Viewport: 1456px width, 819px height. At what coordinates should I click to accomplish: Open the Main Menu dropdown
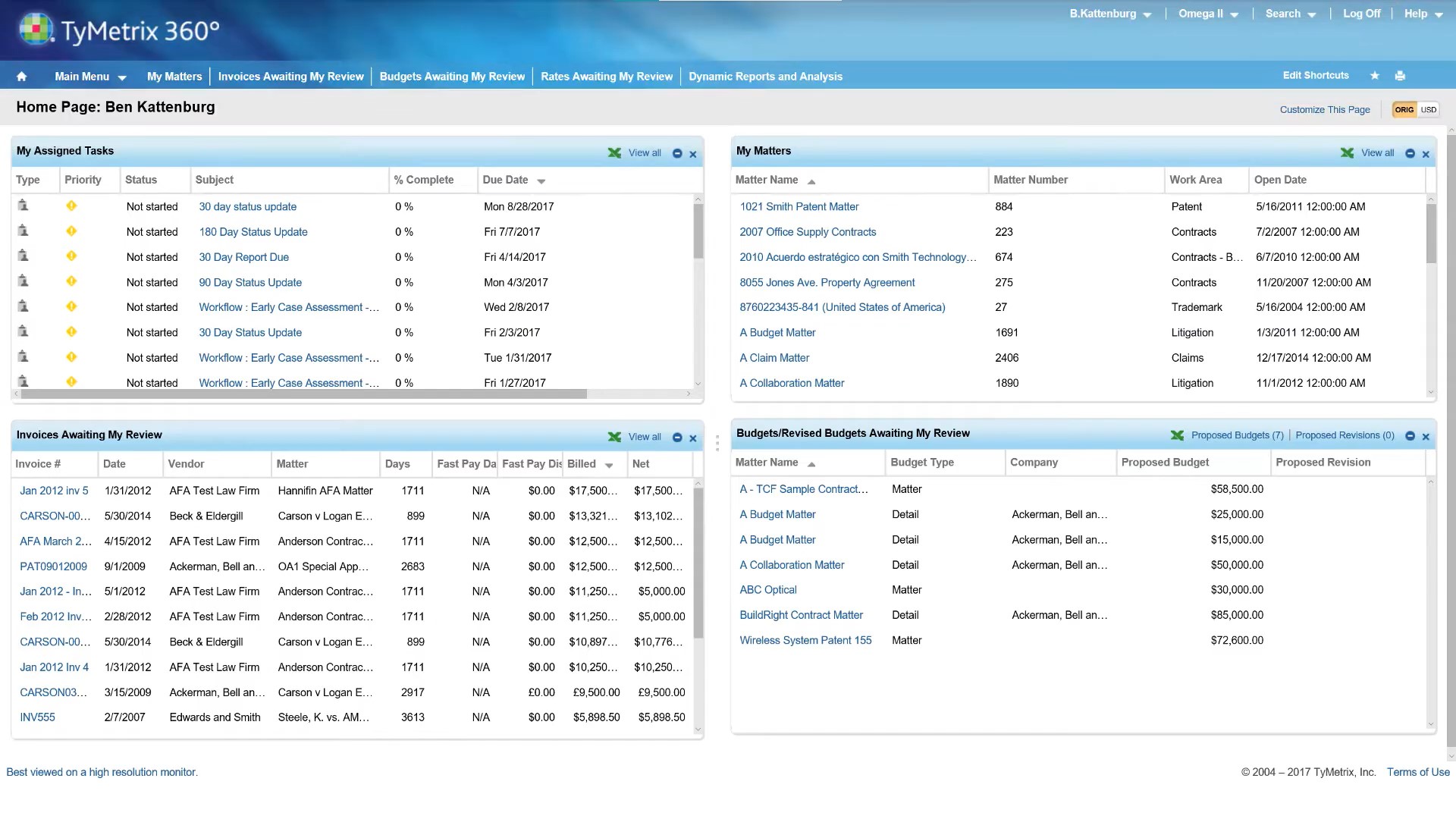90,77
